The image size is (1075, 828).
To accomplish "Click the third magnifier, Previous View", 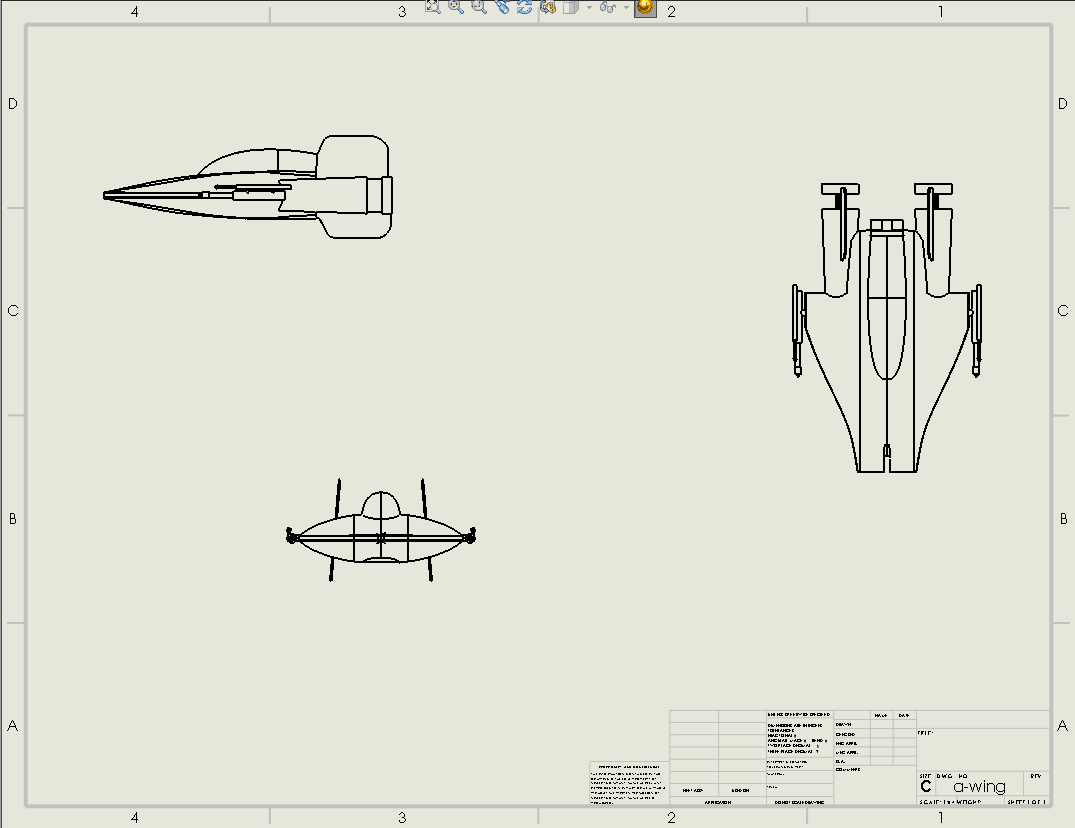I will 479,7.
